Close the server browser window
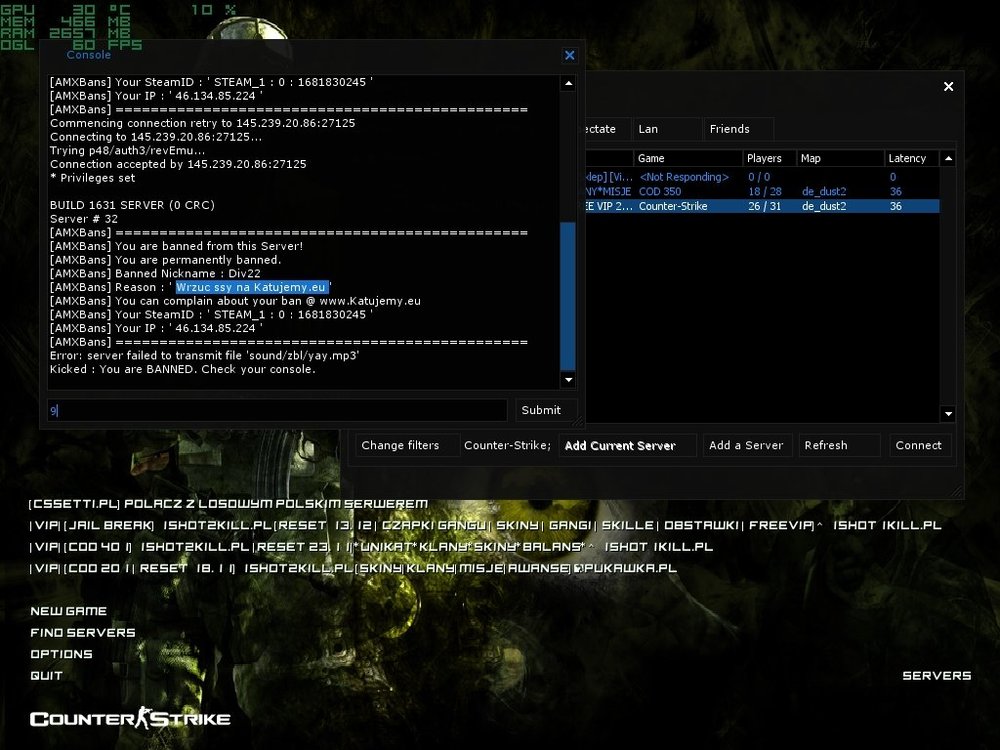1000x750 pixels. click(948, 86)
